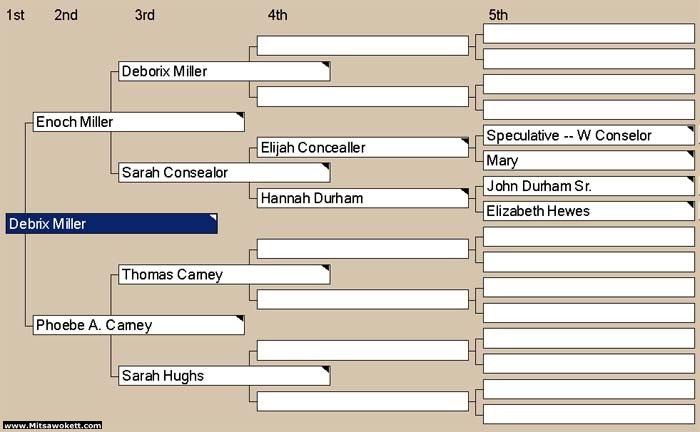Select the Mary box in the 5th generation
This screenshot has width=700, height=432.
589,160
